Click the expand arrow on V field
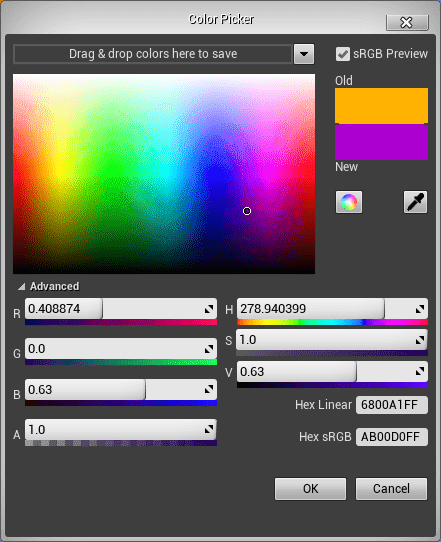The image size is (441, 542). pyautogui.click(x=420, y=372)
